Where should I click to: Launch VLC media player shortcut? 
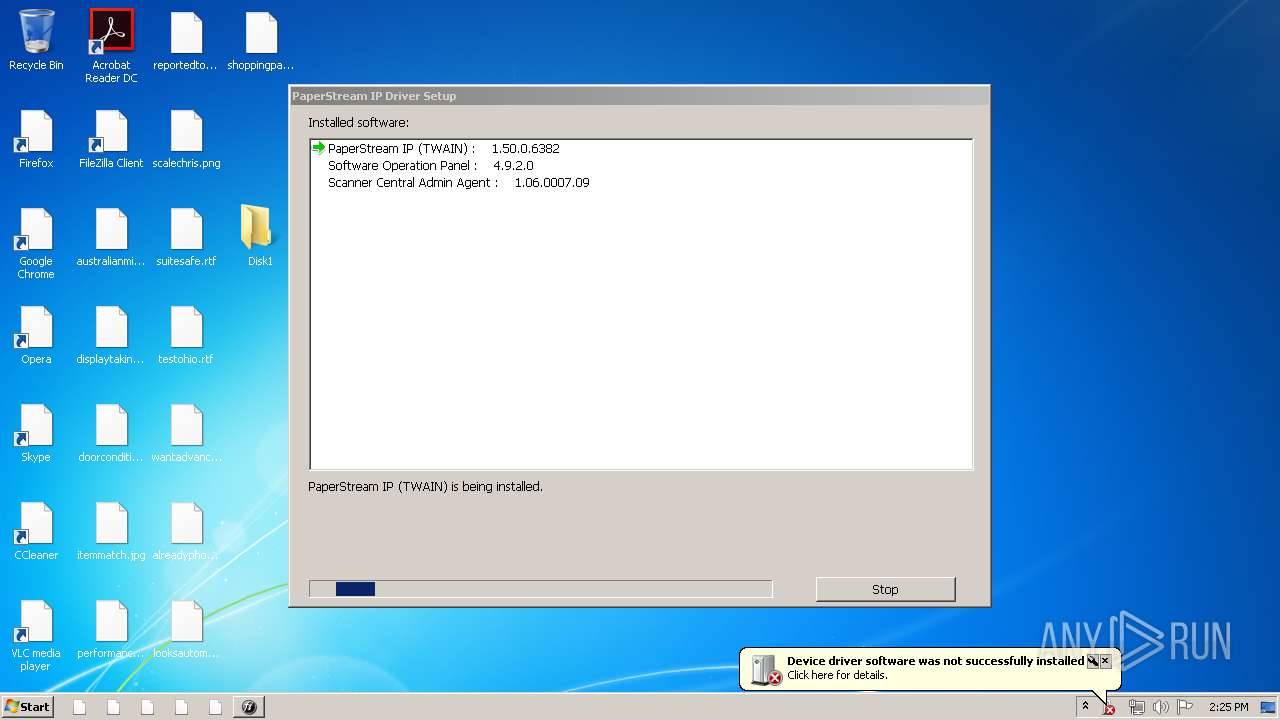click(x=36, y=635)
